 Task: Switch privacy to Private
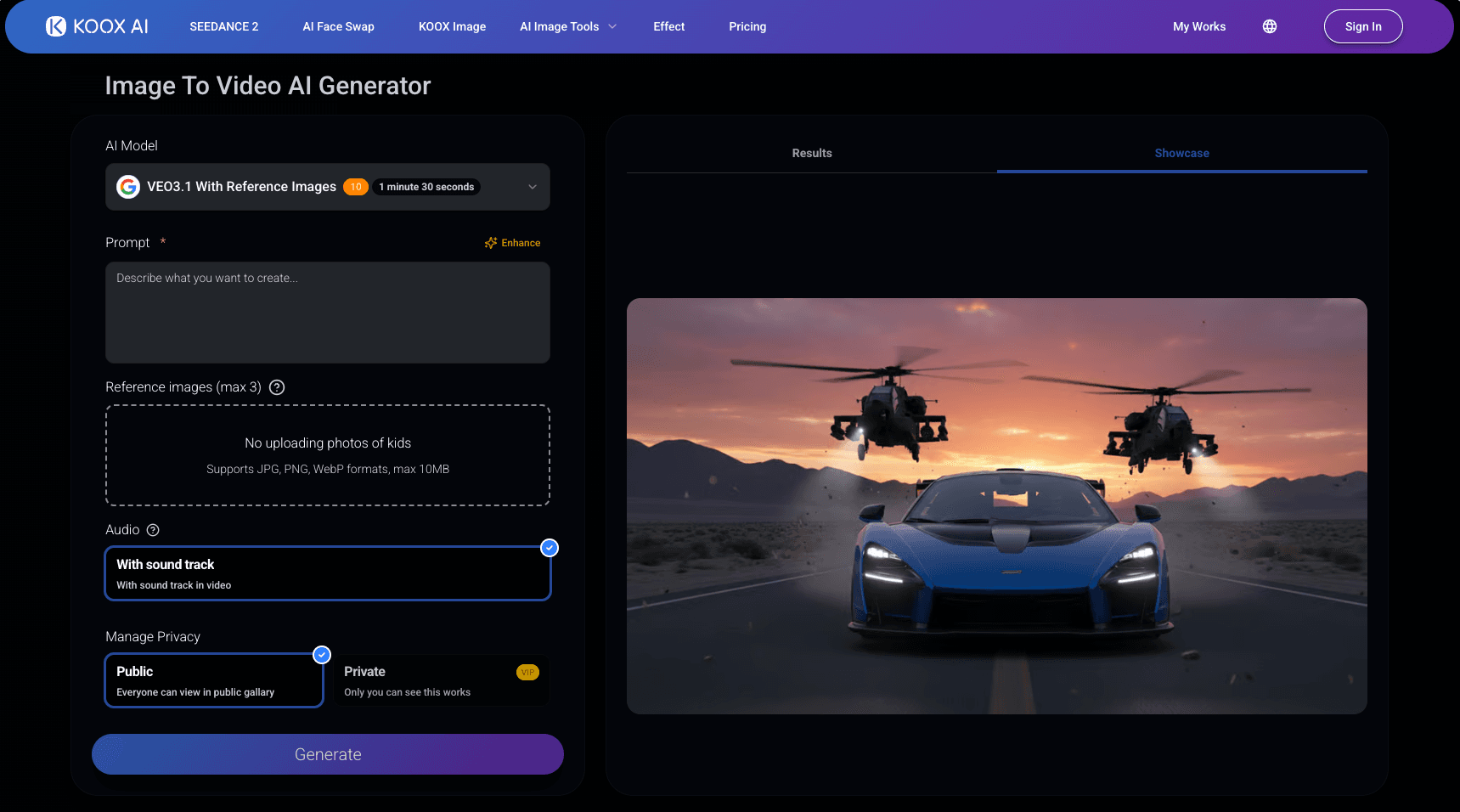pyautogui.click(x=442, y=679)
